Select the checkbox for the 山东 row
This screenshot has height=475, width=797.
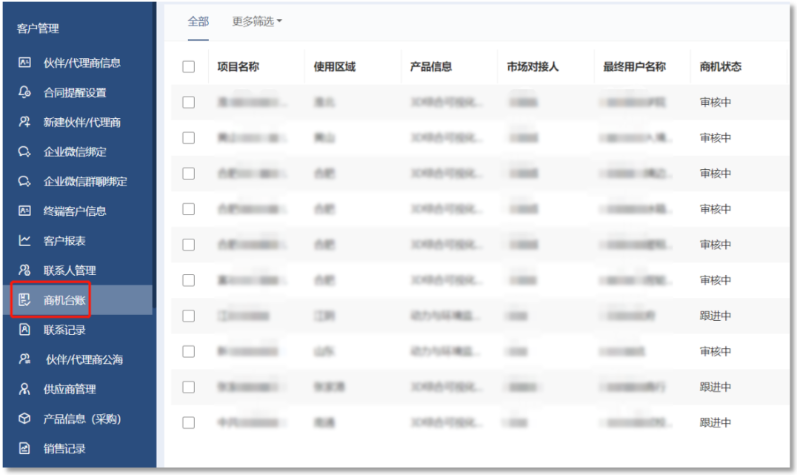[188, 351]
